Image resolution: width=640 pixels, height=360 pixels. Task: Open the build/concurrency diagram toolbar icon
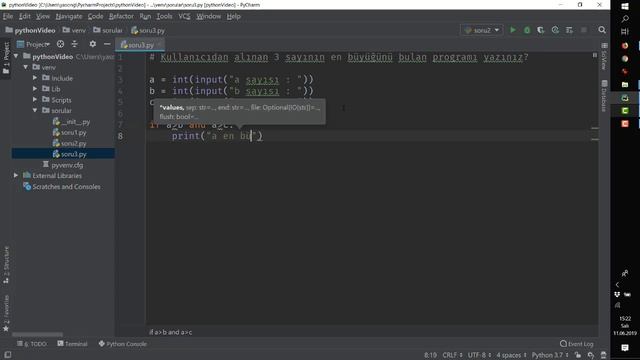tap(569, 30)
